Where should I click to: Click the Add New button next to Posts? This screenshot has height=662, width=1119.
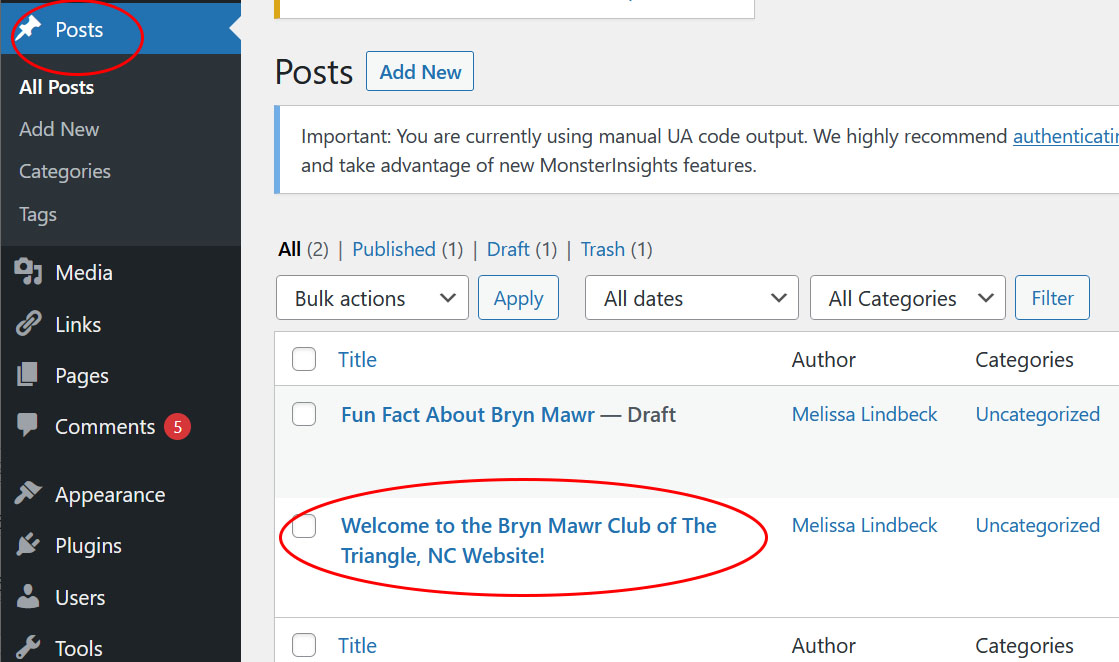[420, 71]
